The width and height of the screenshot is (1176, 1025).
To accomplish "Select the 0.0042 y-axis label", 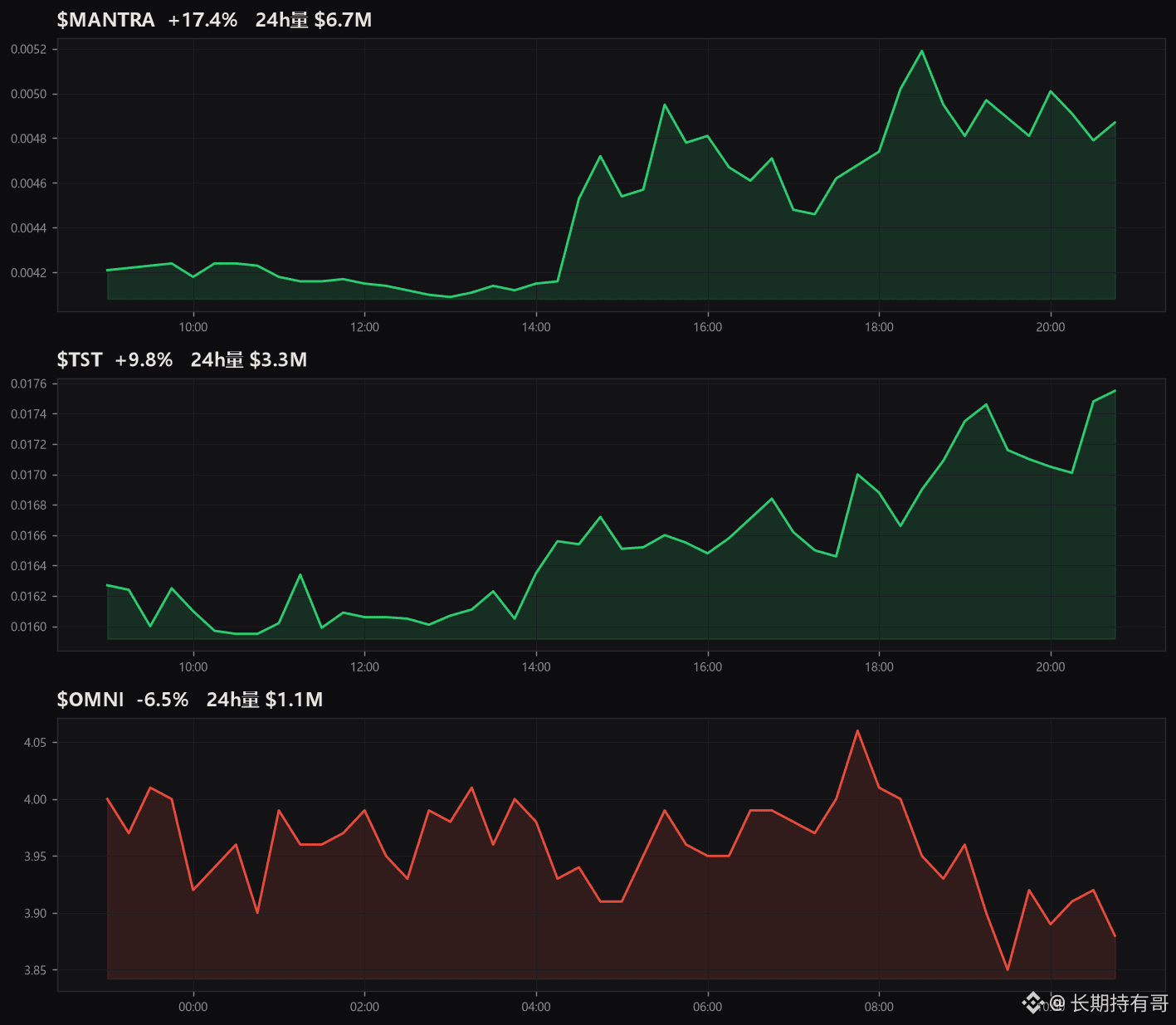I will pos(29,273).
